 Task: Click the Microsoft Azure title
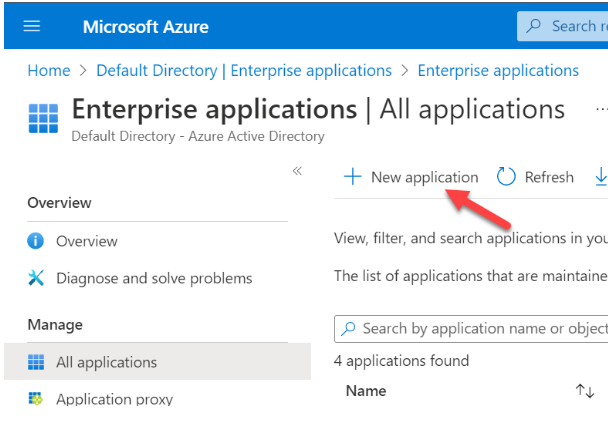pyautogui.click(x=146, y=27)
